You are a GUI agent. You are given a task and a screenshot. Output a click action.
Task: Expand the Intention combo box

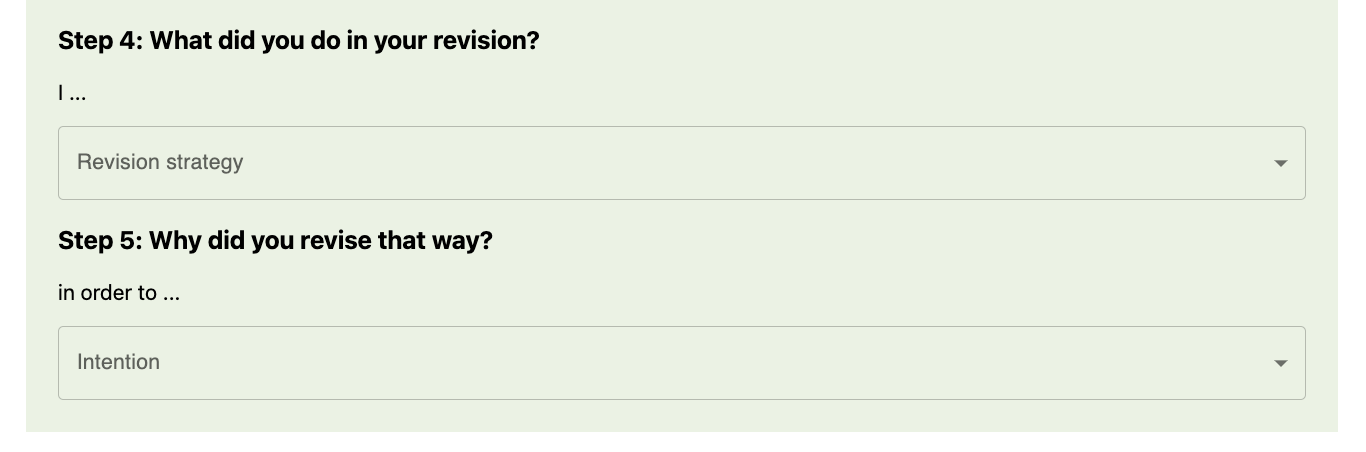(680, 363)
